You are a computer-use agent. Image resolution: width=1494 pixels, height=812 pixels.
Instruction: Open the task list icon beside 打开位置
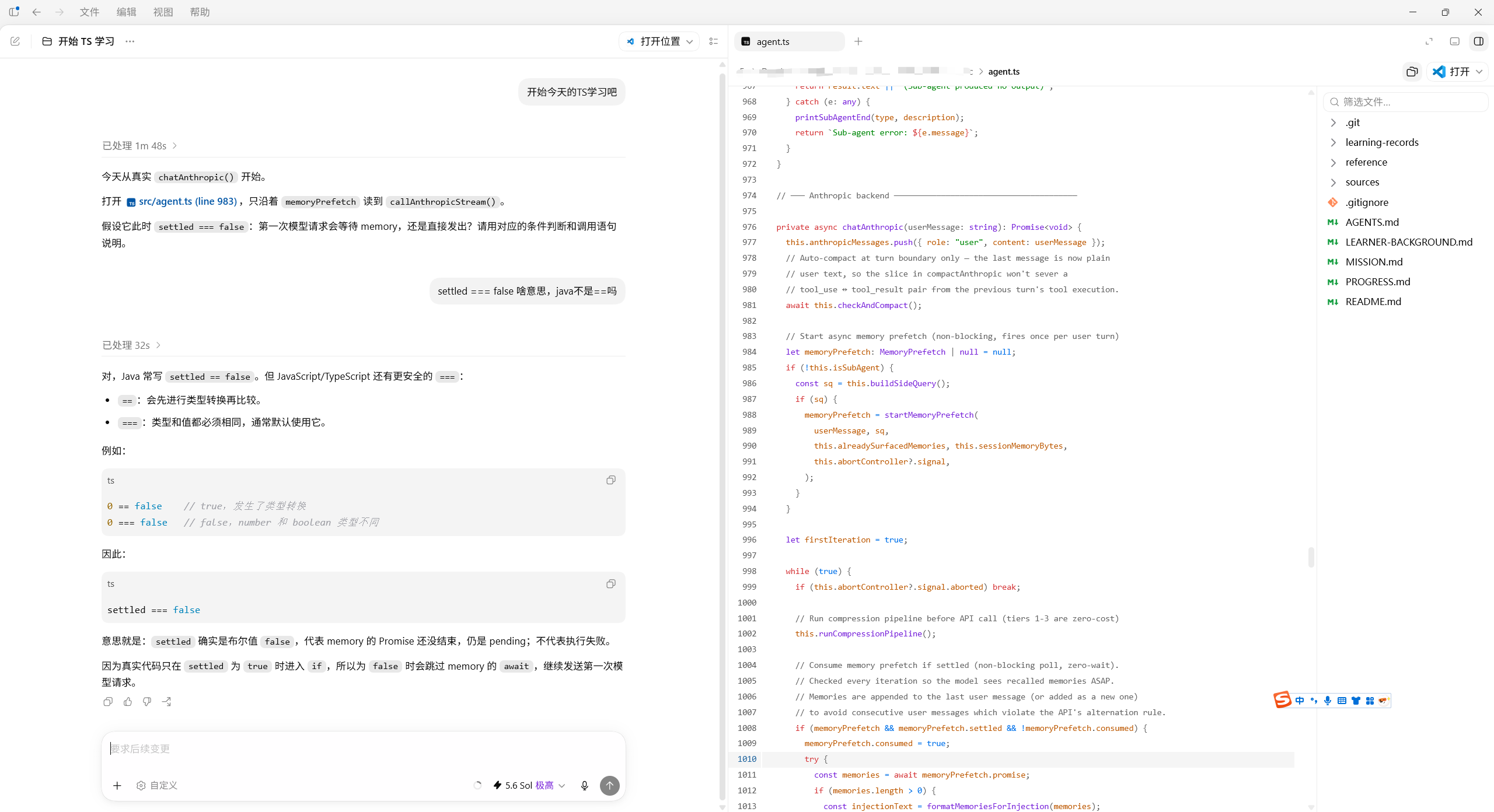713,41
